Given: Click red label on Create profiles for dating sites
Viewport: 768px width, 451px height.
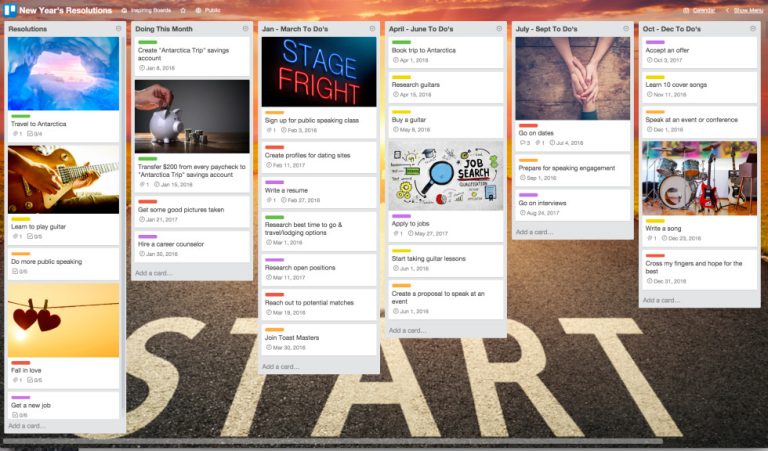Looking at the screenshot, I should point(274,147).
